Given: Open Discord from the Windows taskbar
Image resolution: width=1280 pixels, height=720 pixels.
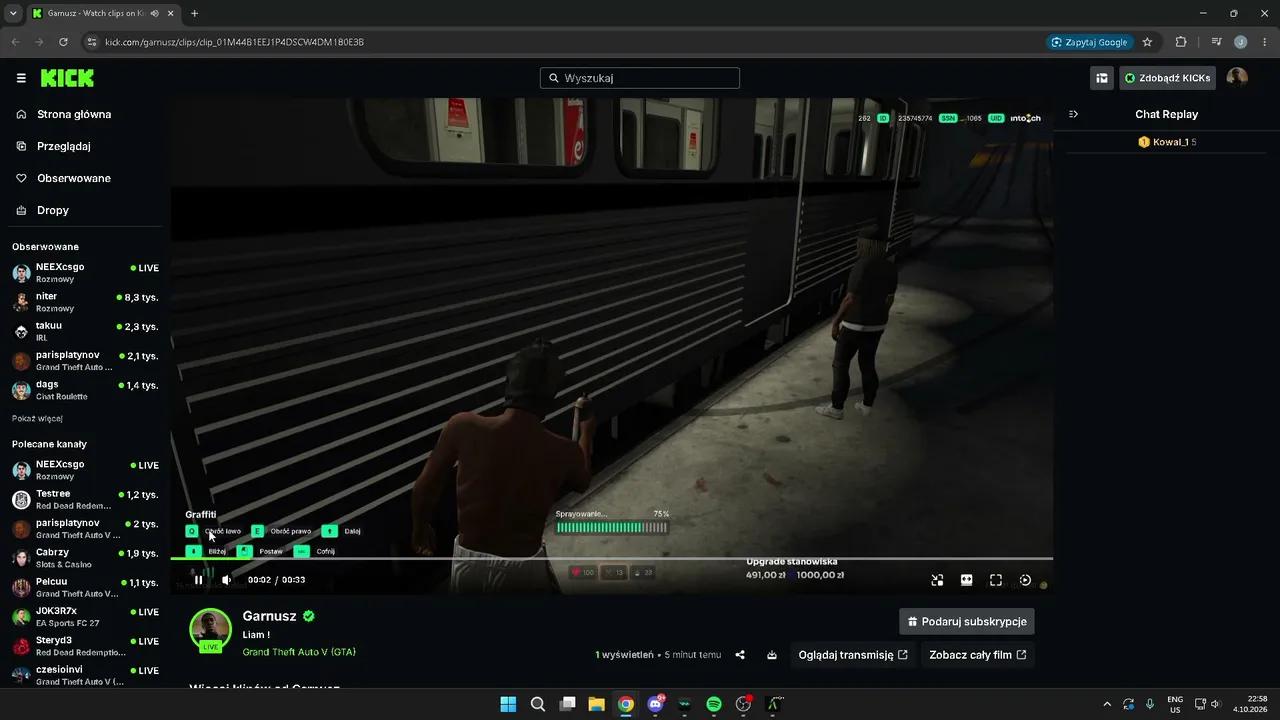Looking at the screenshot, I should point(655,704).
